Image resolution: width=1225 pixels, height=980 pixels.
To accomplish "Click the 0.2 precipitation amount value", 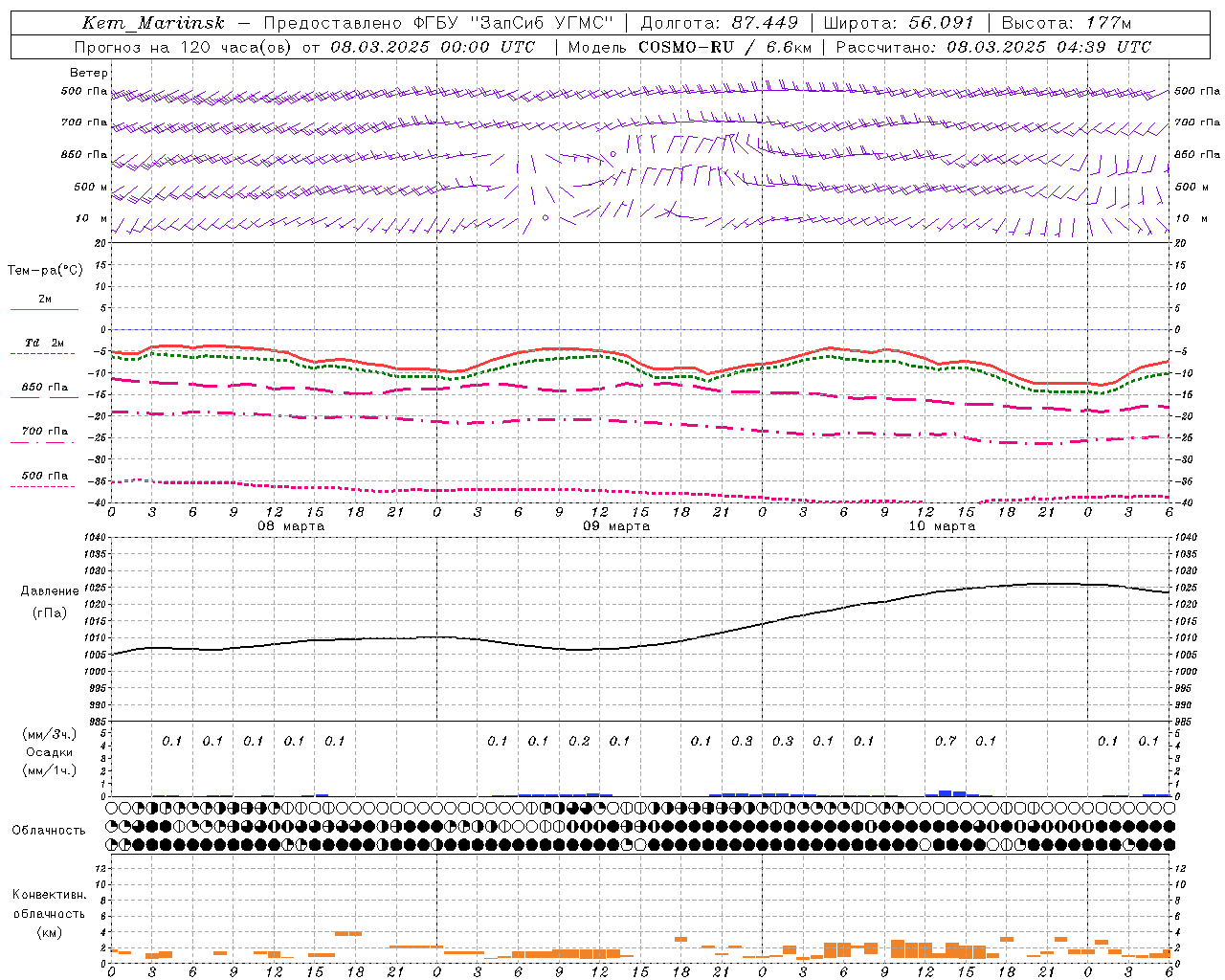I will tap(579, 741).
